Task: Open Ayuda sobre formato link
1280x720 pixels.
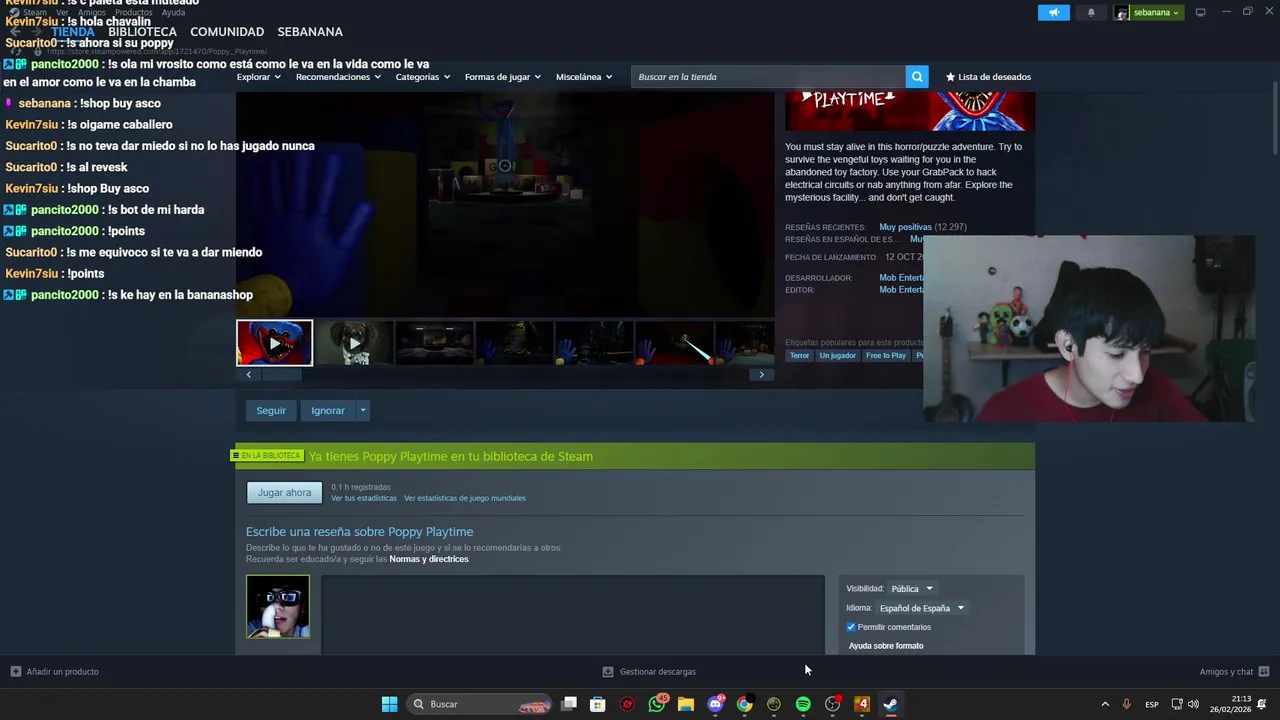Action: coord(886,646)
